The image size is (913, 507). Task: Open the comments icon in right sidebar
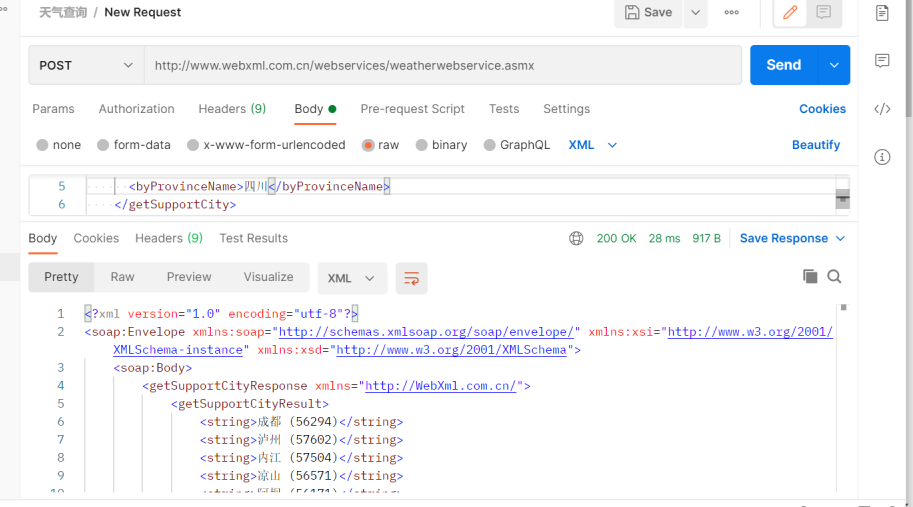pos(882,61)
